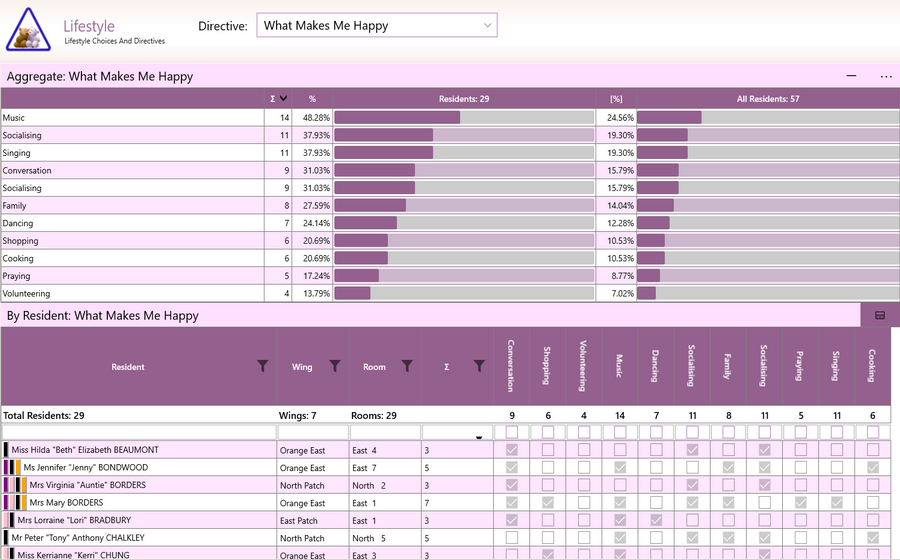Toggle the Volunteering filter checkbox
900x560 pixels.
click(x=584, y=432)
